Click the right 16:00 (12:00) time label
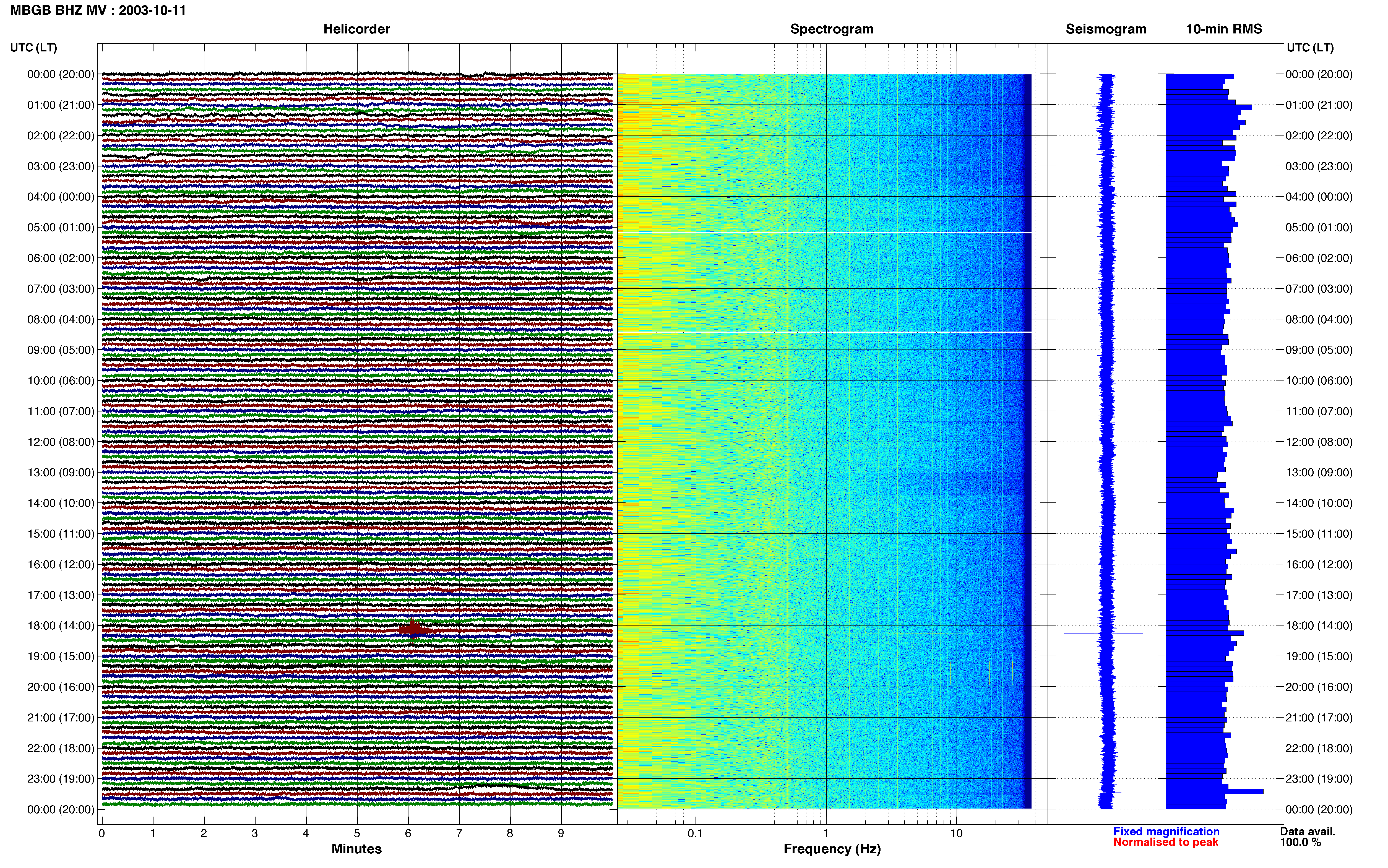The width and height of the screenshot is (1388, 868). (1319, 564)
